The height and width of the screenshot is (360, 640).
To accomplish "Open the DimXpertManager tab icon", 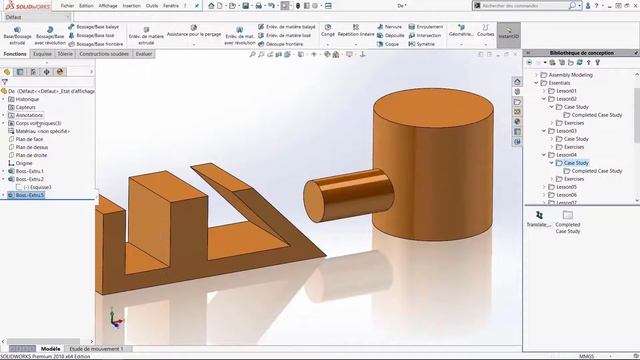I will (47, 72).
